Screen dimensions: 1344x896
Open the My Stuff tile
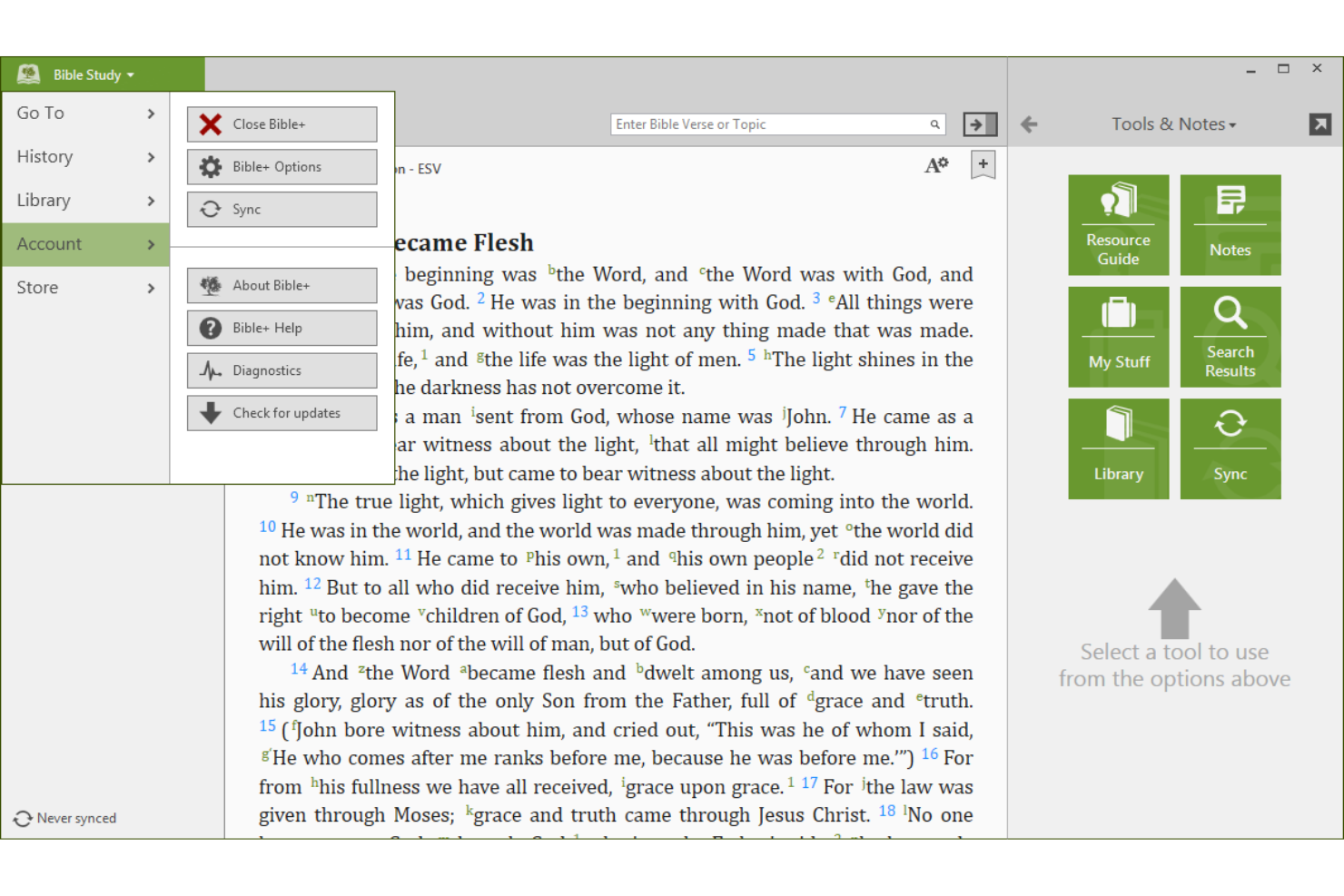[1119, 337]
